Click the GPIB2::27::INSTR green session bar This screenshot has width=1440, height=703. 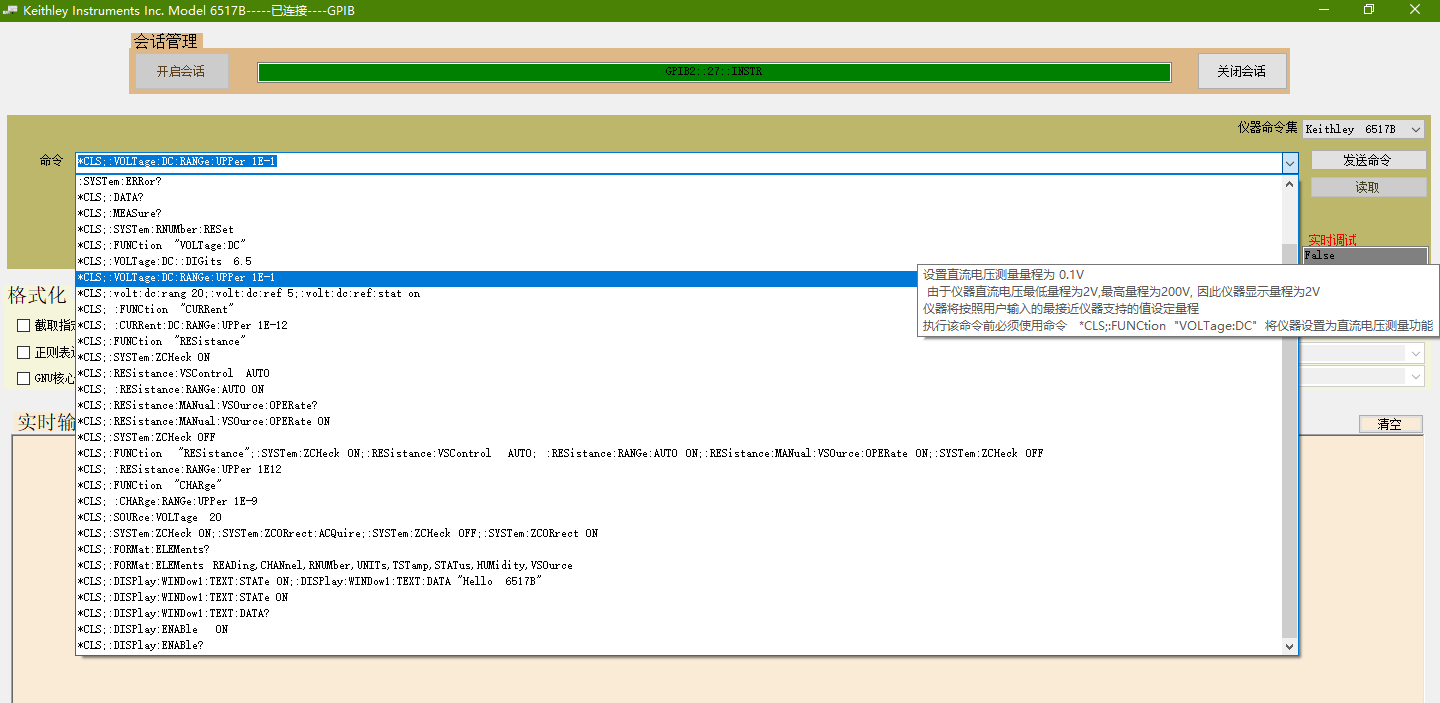click(714, 71)
